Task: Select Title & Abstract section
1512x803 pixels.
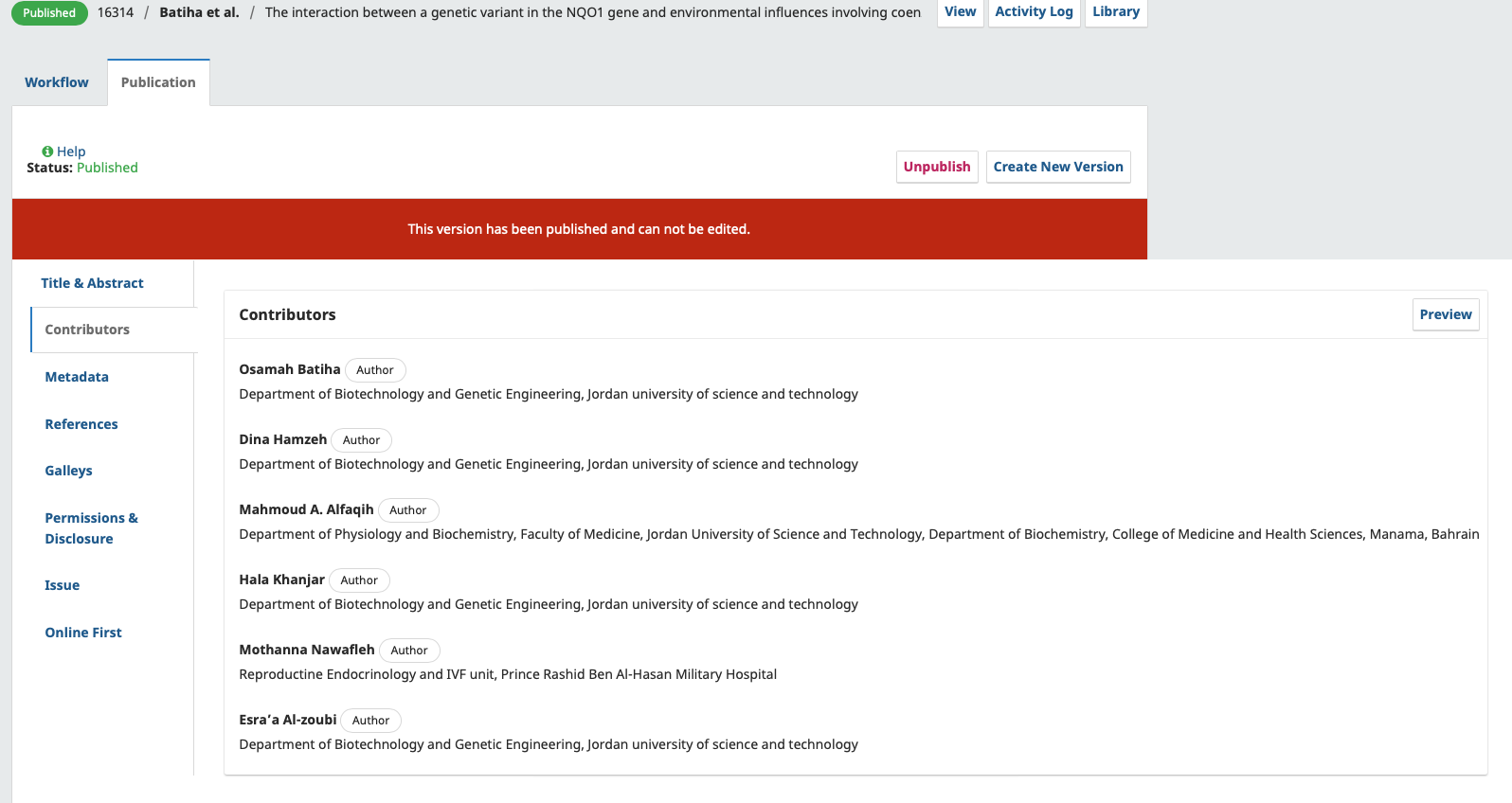Action: [x=92, y=283]
